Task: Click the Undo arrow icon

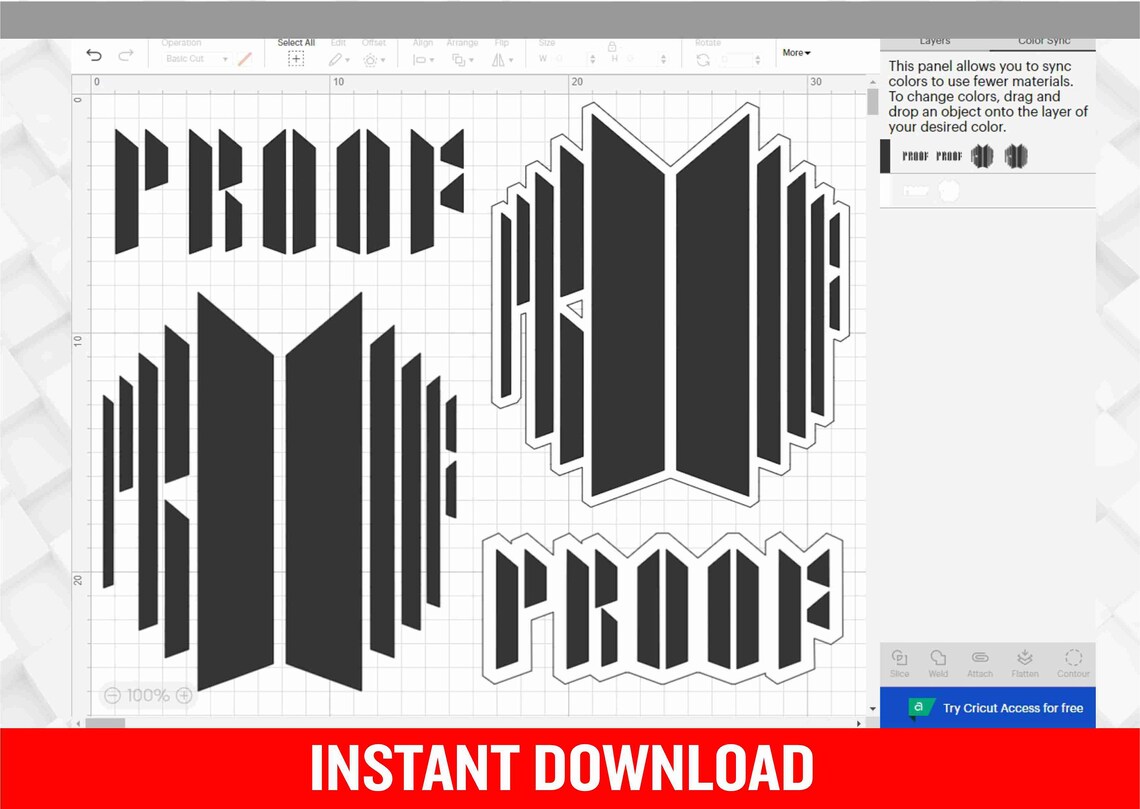Action: coord(94,54)
